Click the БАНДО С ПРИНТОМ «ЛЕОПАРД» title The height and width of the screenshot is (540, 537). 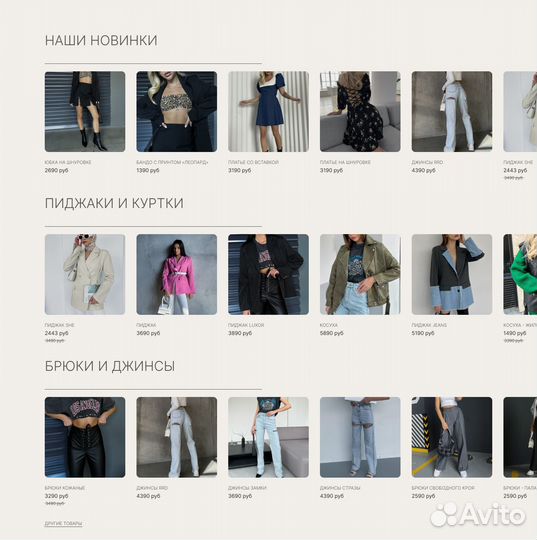172,162
